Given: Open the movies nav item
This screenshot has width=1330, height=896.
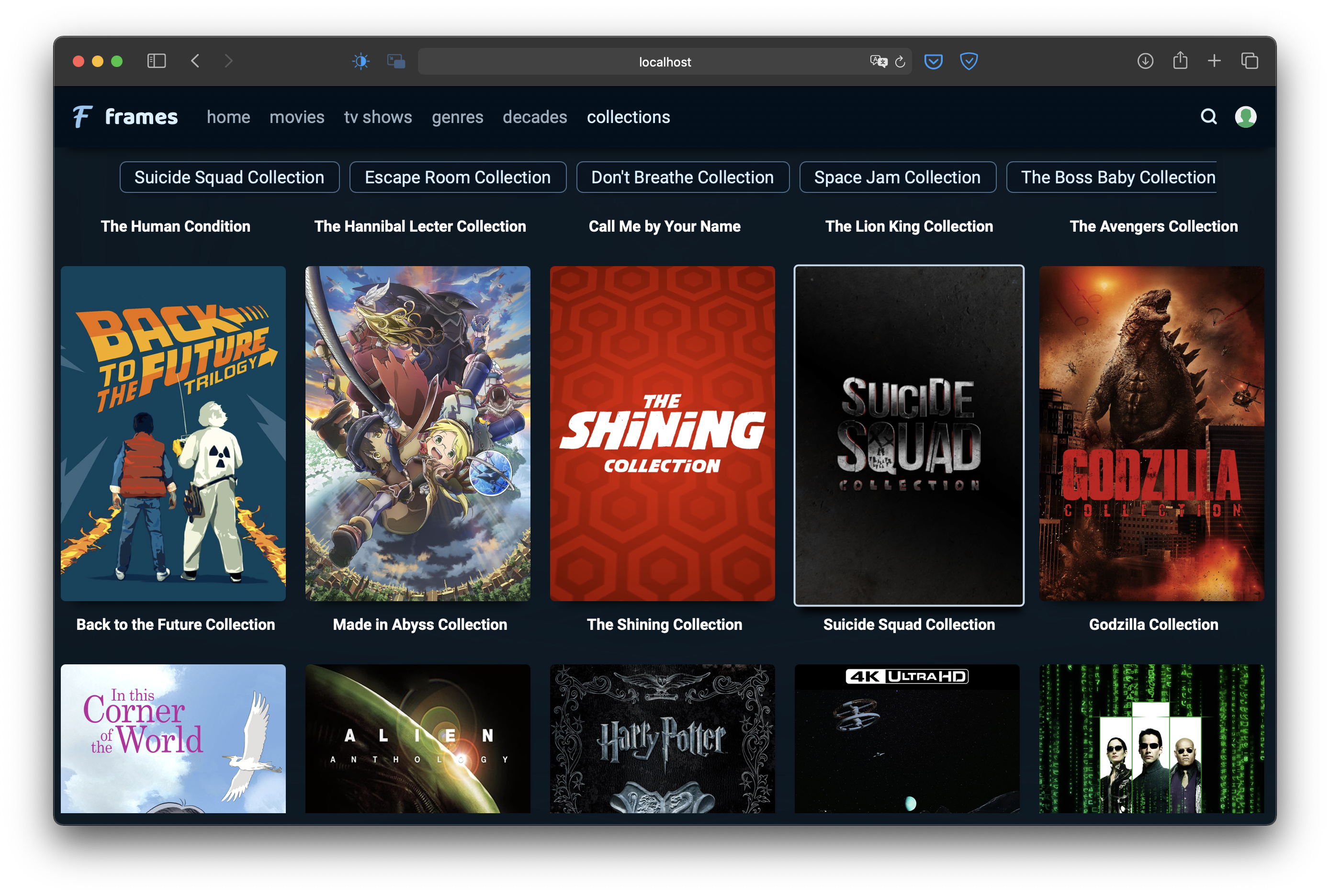Looking at the screenshot, I should (x=297, y=117).
